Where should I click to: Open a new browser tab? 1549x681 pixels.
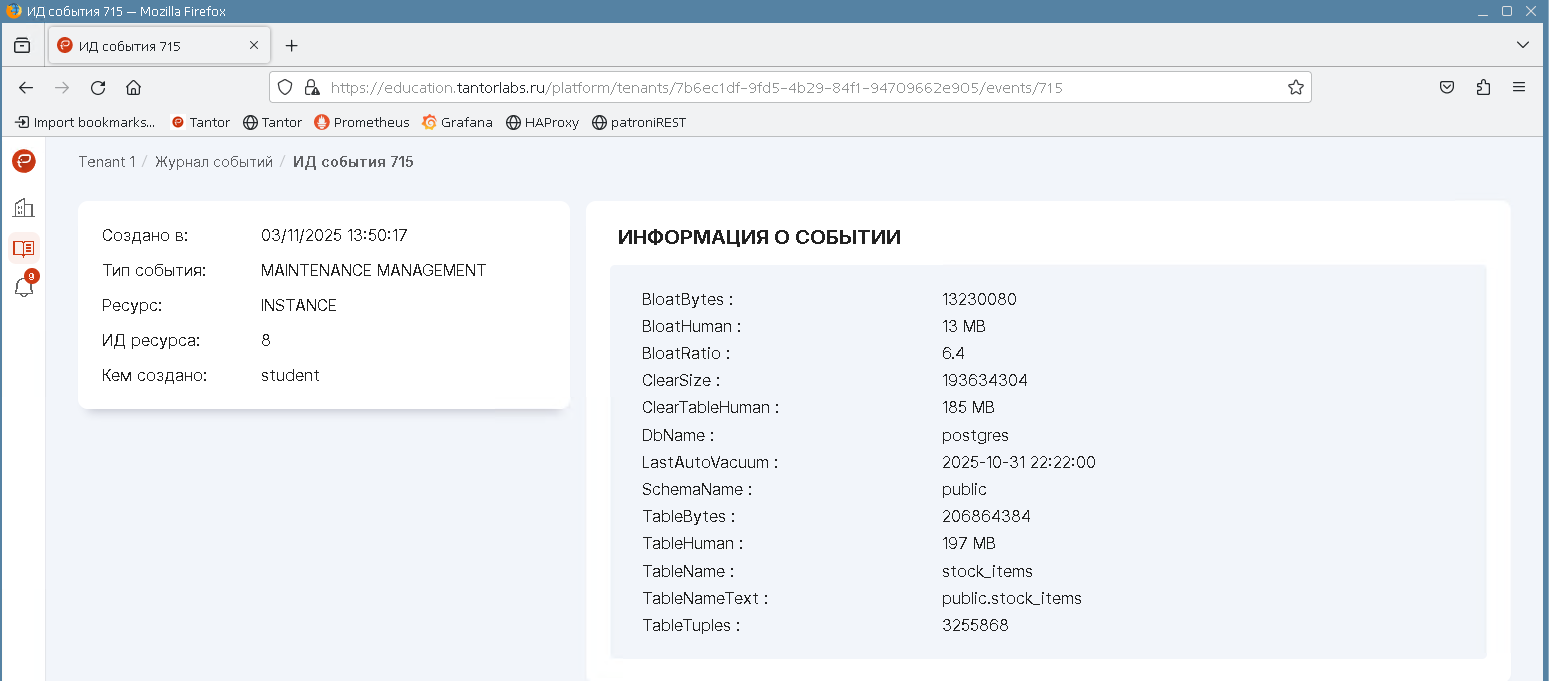coord(291,46)
